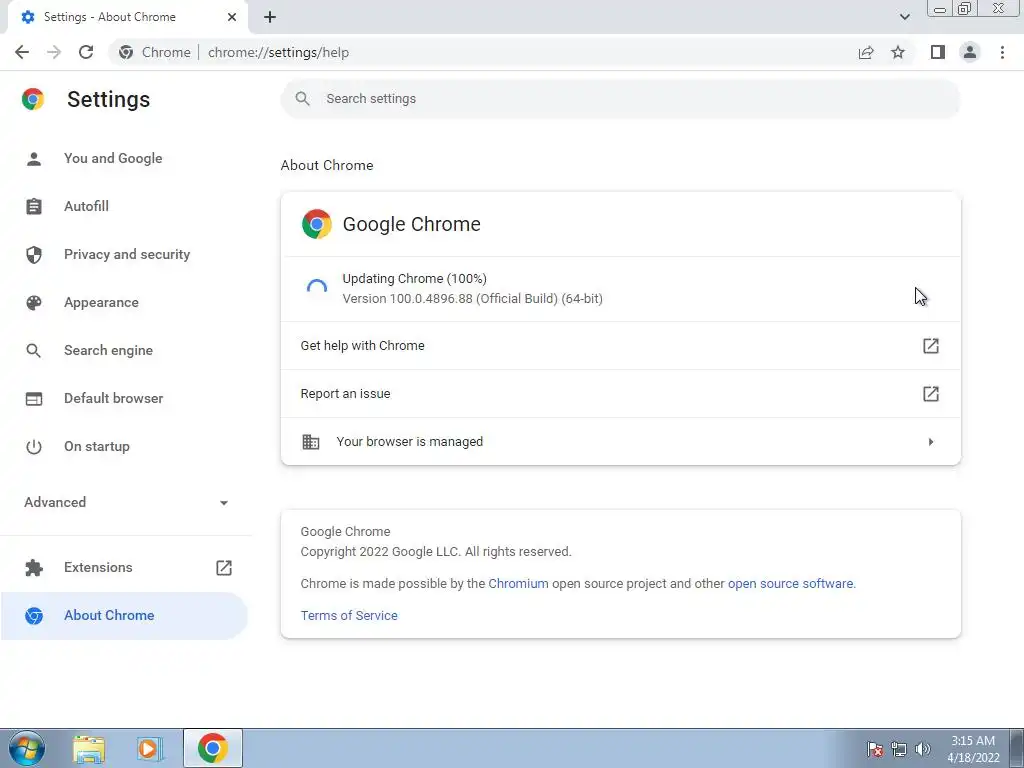
Task: Click the Updating Chrome progress spinner
Action: tap(317, 289)
